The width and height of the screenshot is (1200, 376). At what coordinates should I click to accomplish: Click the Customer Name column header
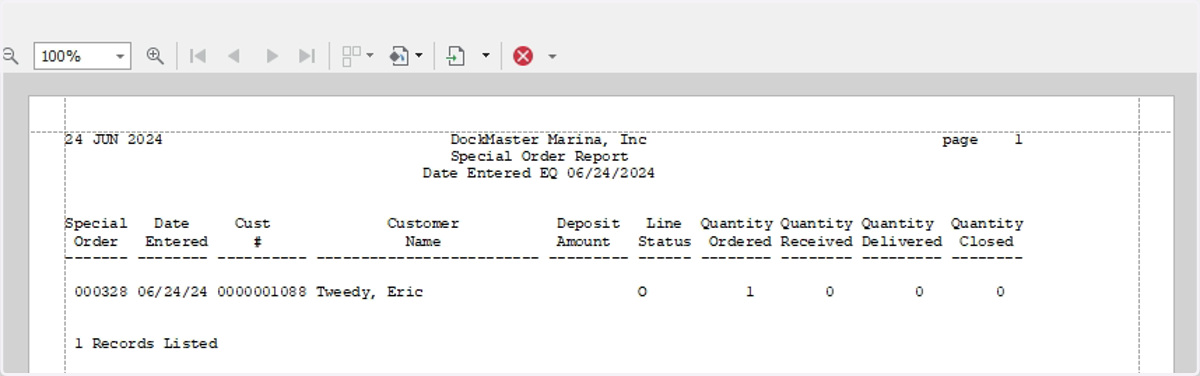click(x=423, y=232)
